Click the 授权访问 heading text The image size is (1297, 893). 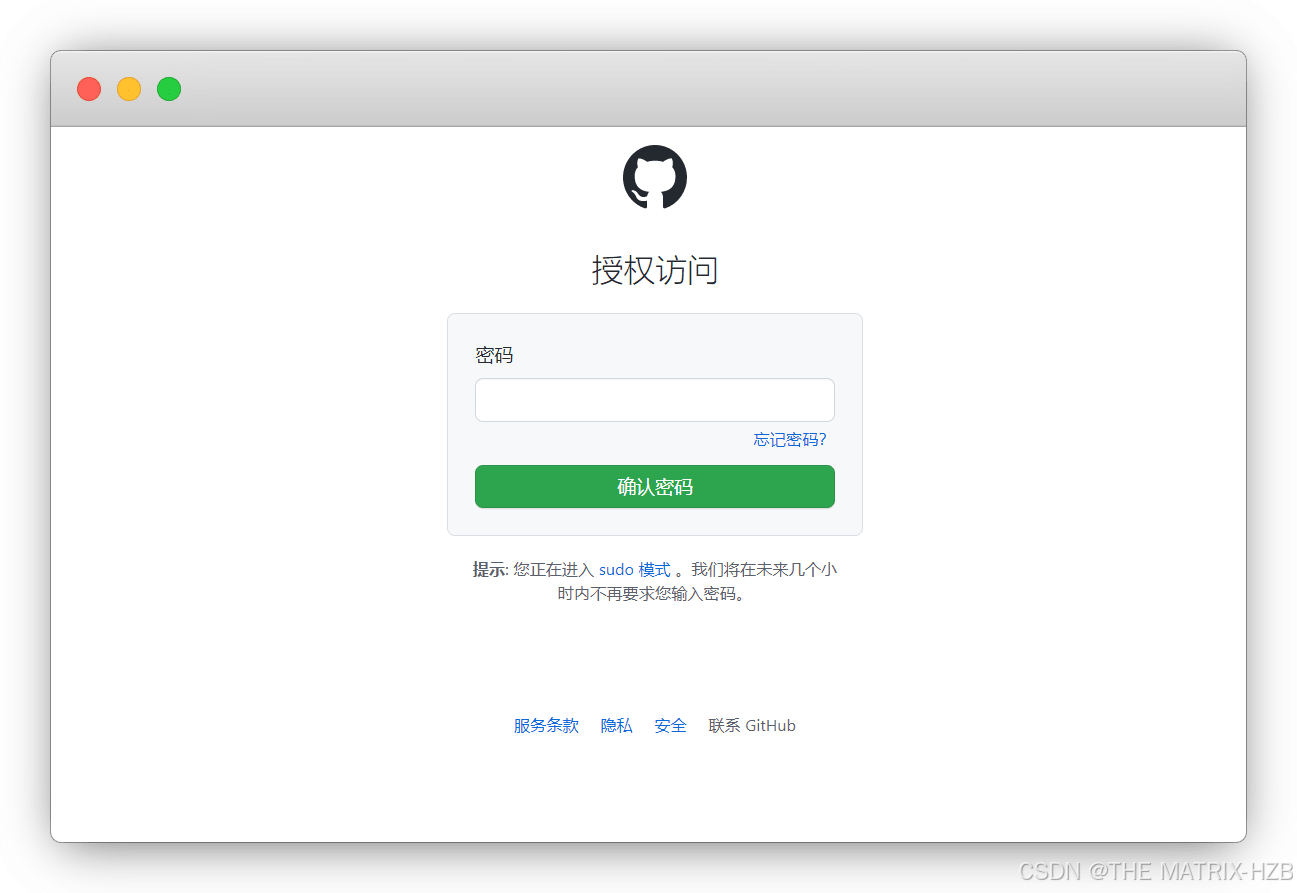point(655,270)
